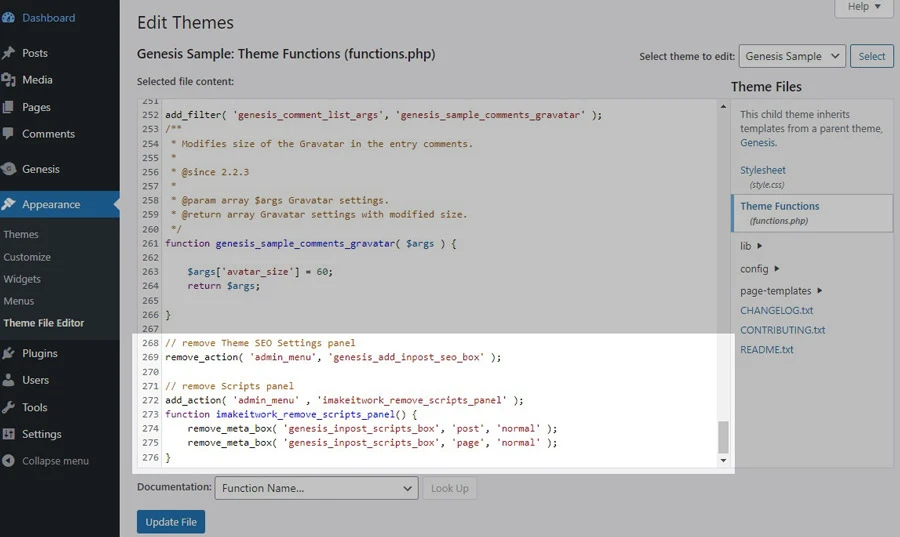Click the Select theme button

(871, 56)
